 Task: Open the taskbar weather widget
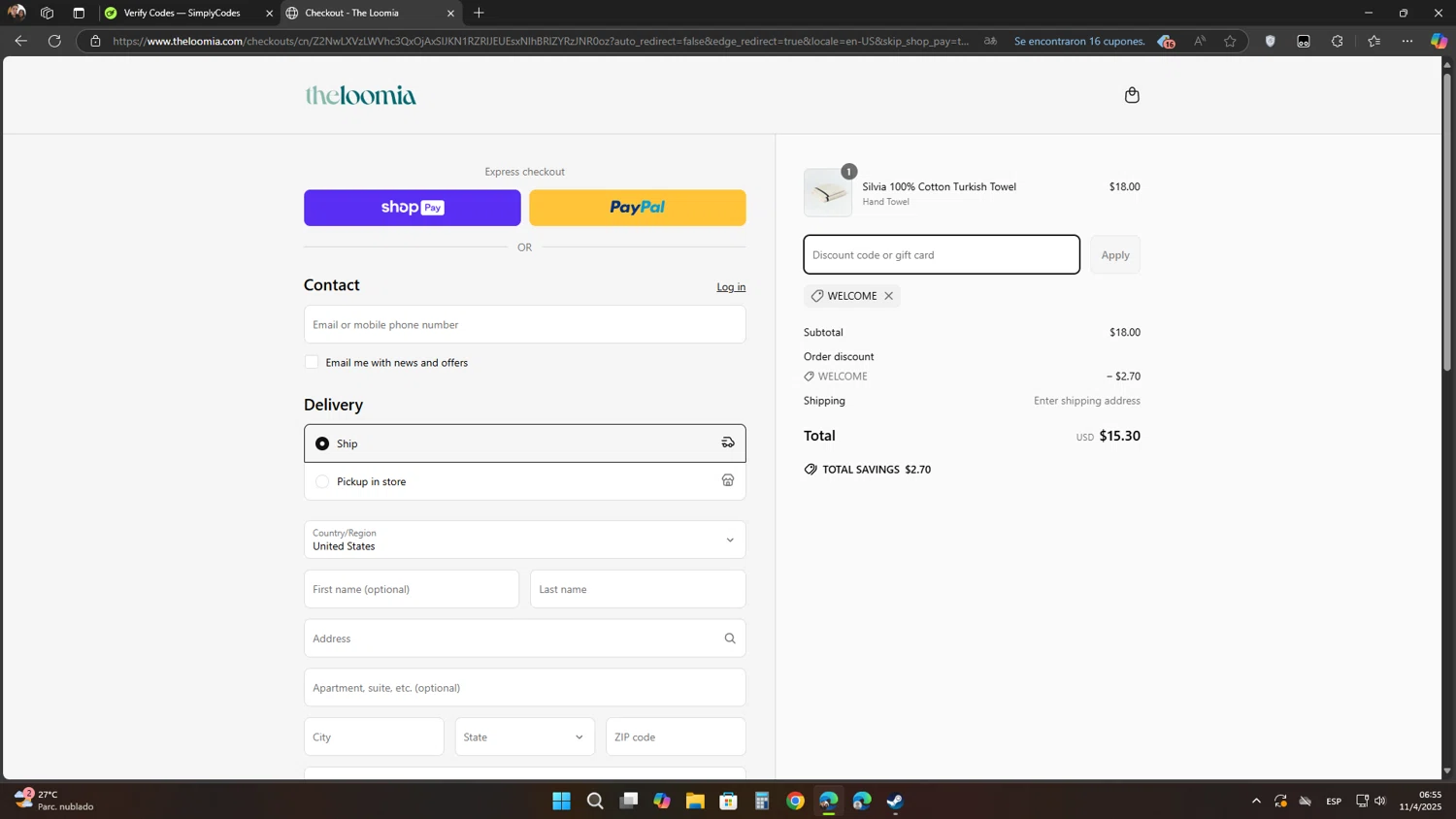coord(54,801)
